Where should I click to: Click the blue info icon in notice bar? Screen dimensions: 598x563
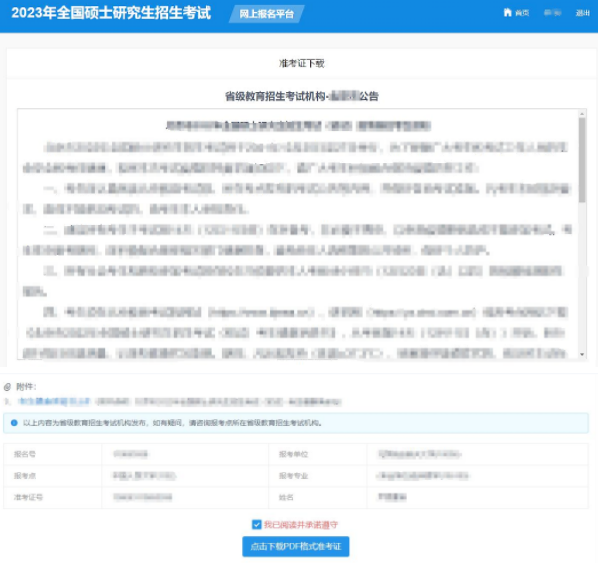click(14, 423)
